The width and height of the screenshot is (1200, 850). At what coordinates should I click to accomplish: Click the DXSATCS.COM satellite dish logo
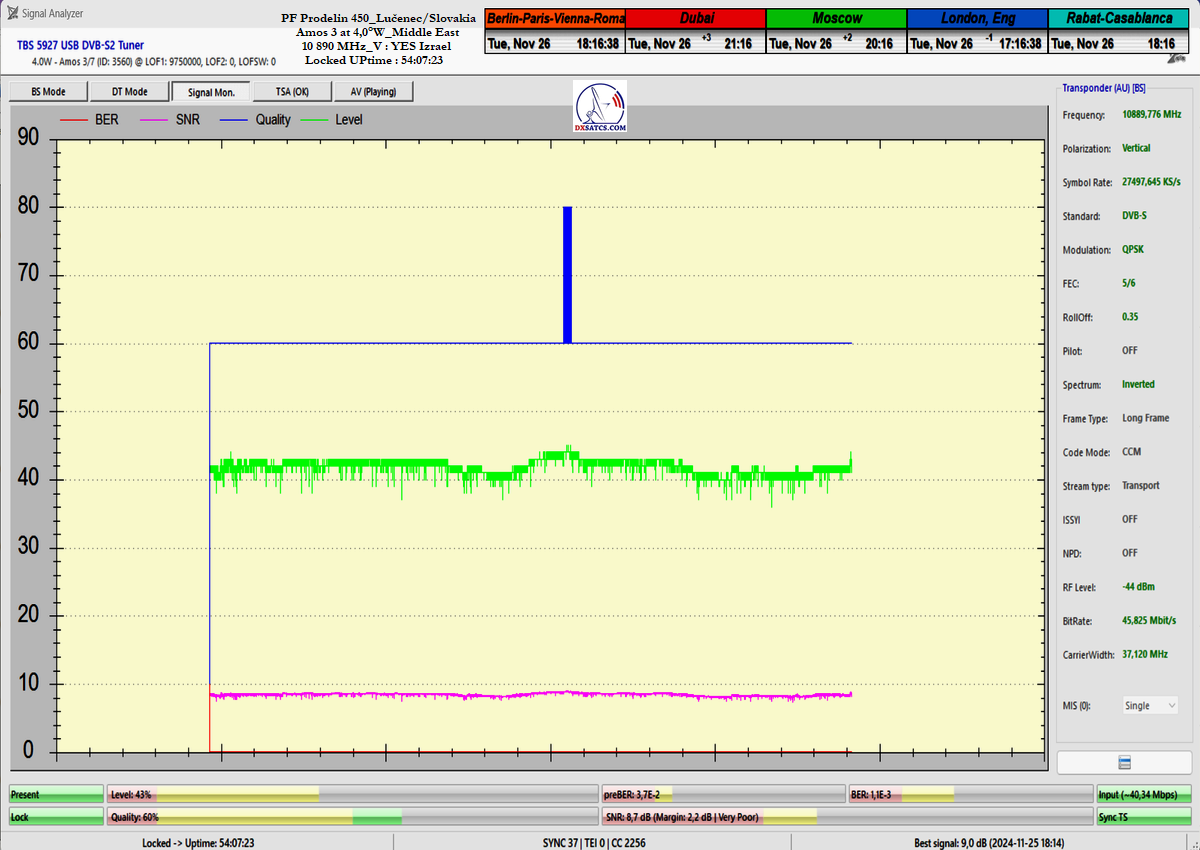(x=600, y=107)
